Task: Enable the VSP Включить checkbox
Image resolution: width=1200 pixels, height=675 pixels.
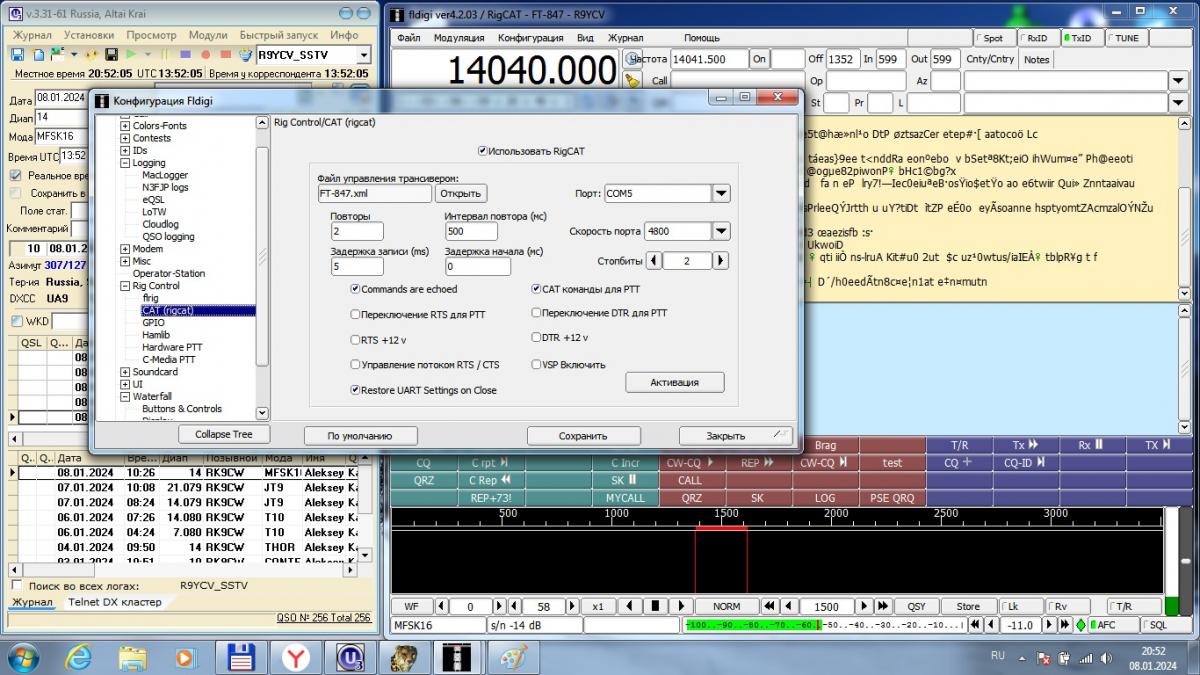Action: 537,365
